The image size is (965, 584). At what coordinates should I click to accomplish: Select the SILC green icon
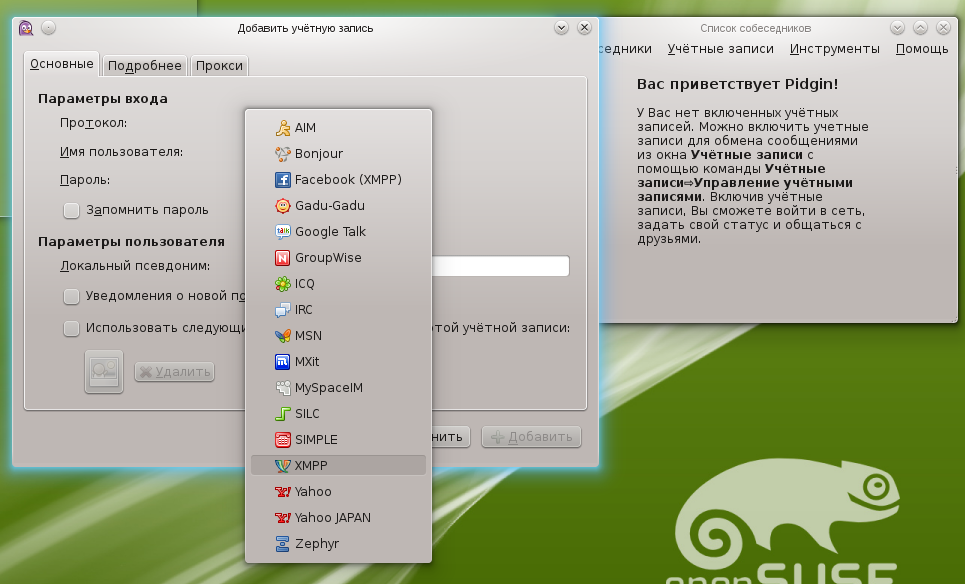pos(282,414)
